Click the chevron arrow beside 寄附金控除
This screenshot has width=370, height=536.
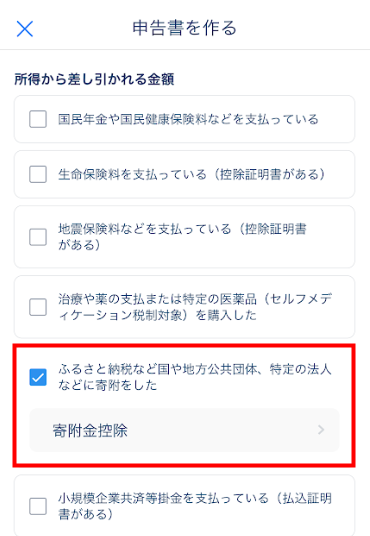click(321, 430)
